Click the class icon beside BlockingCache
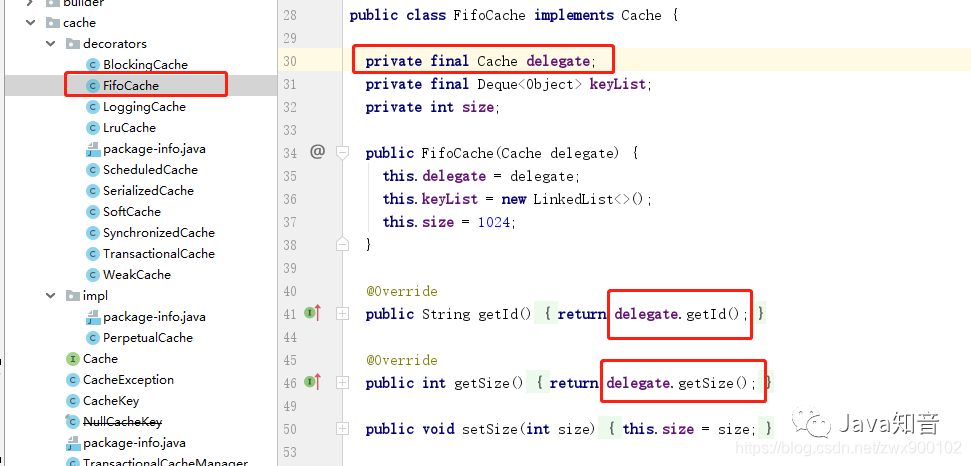 93,65
